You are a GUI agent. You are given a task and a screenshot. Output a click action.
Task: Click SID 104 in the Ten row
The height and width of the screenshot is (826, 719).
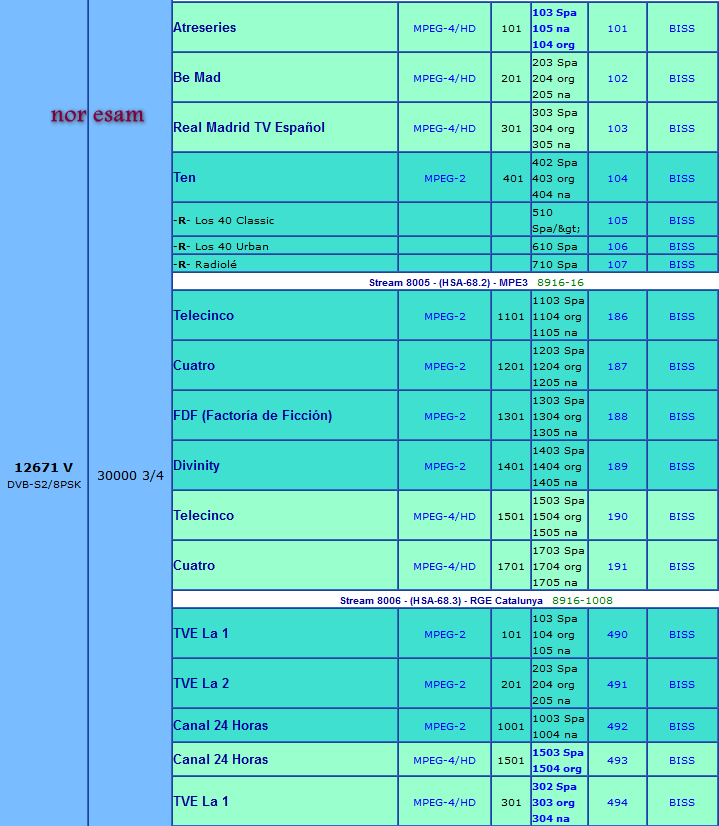[x=617, y=179]
